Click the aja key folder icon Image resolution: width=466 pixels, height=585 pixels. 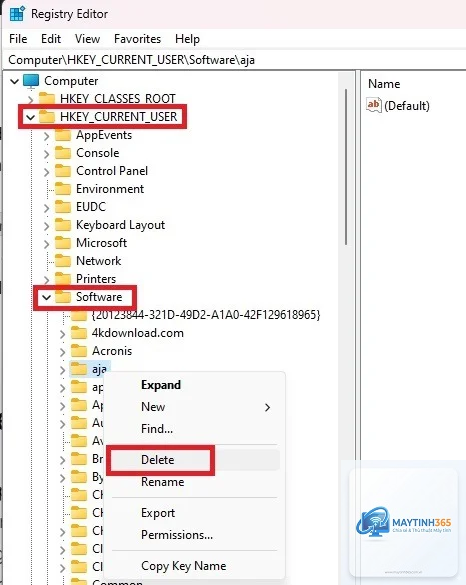pos(79,369)
